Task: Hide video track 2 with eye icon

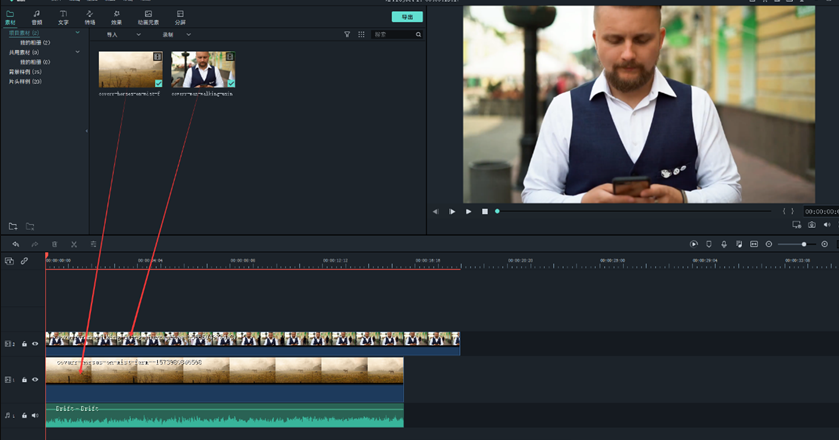Action: [x=35, y=344]
